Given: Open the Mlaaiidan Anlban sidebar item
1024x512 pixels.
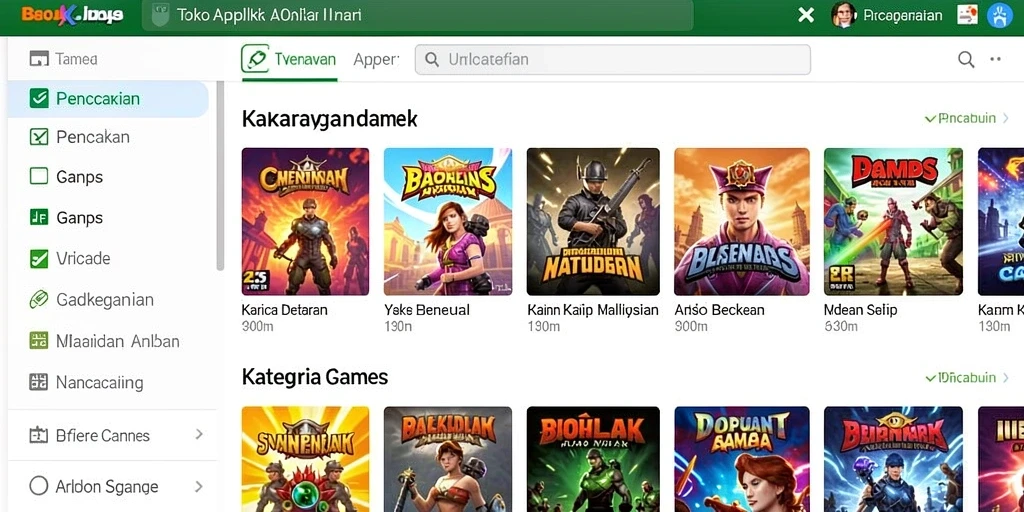Looking at the screenshot, I should click(x=108, y=341).
